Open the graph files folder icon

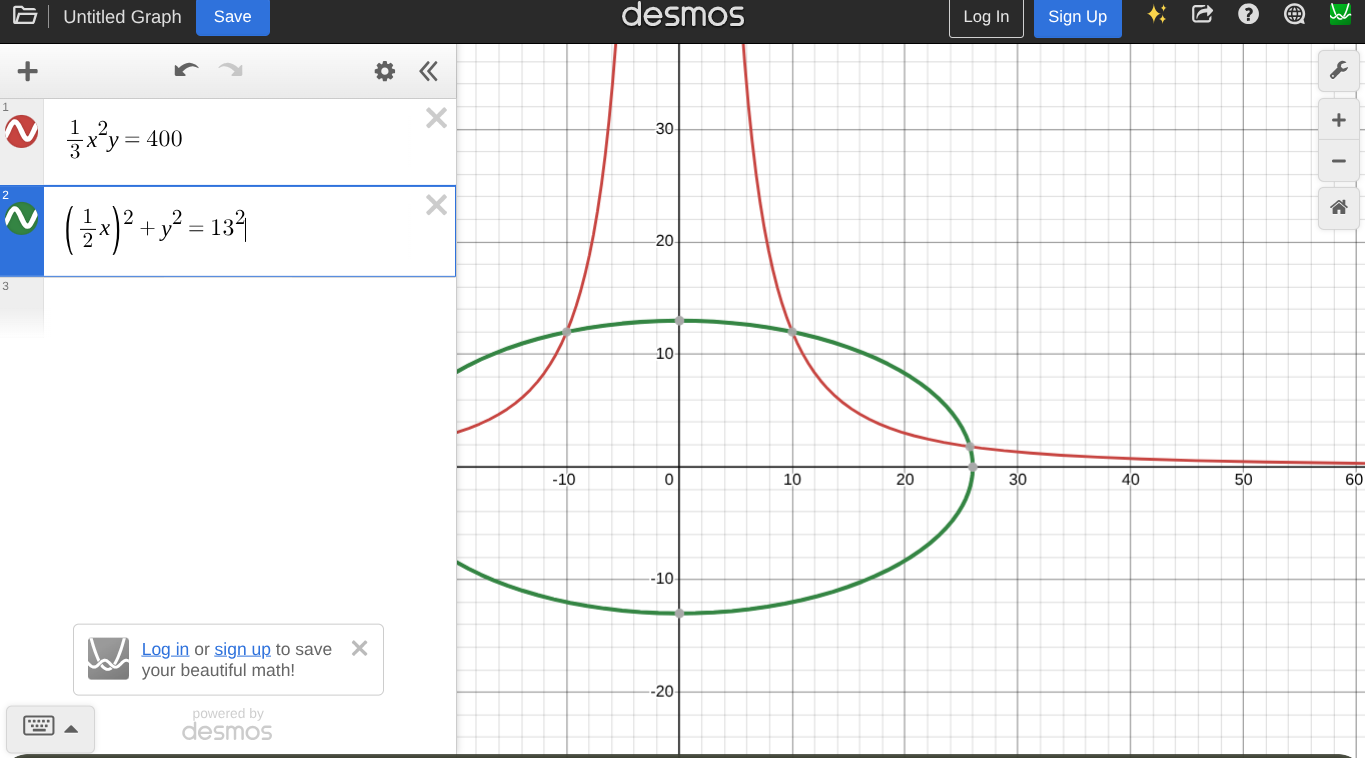click(x=25, y=16)
